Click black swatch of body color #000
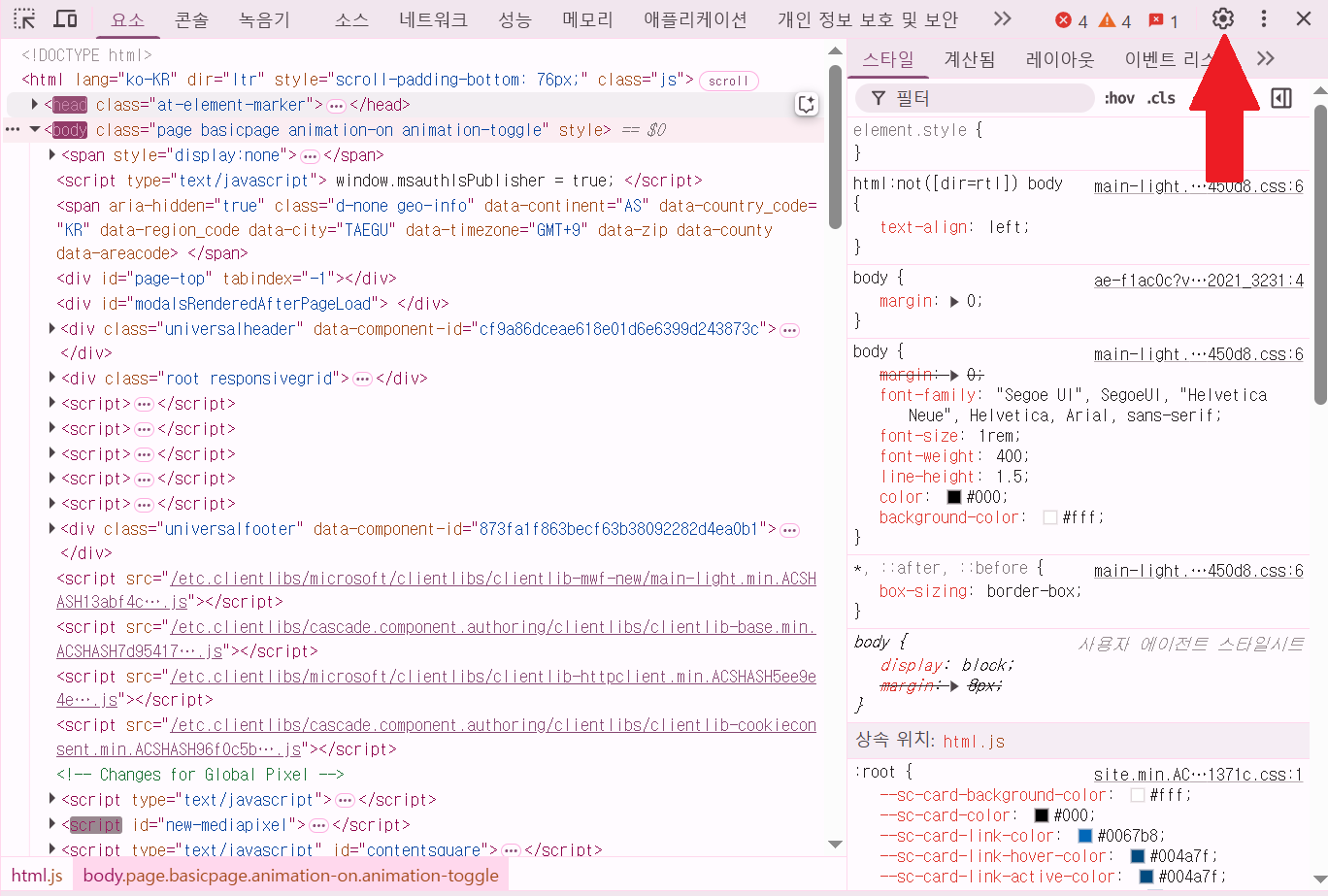Viewport: 1328px width, 896px height. pyautogui.click(x=953, y=497)
